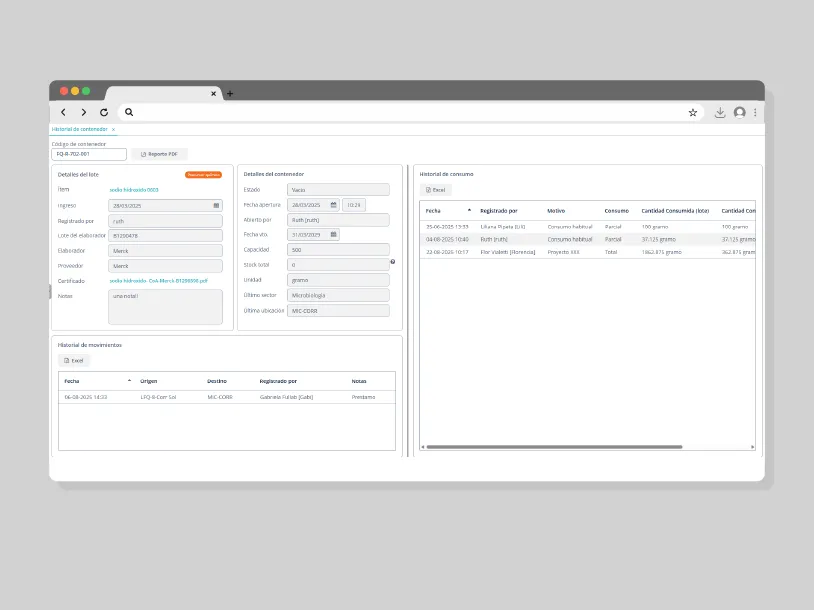This screenshot has height=610, width=814.
Task: Open the browser downloads icon
Action: [720, 113]
